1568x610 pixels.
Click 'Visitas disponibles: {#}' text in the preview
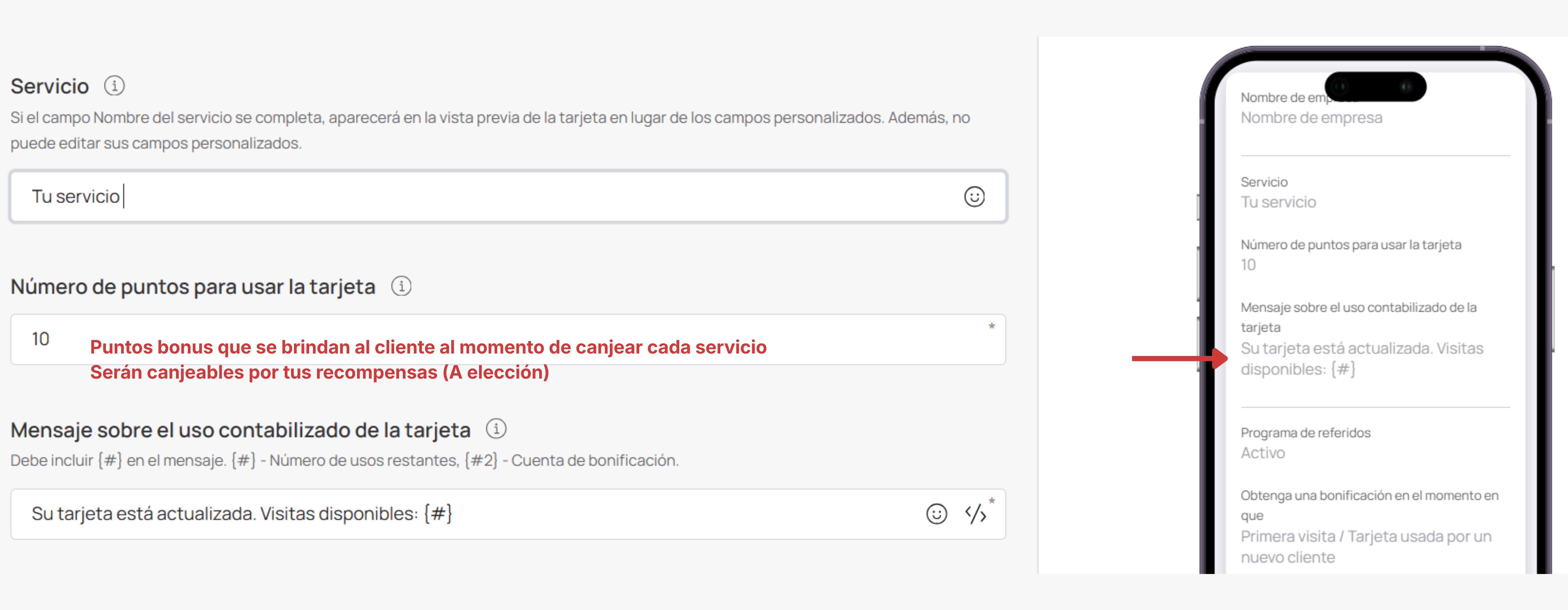click(1362, 359)
